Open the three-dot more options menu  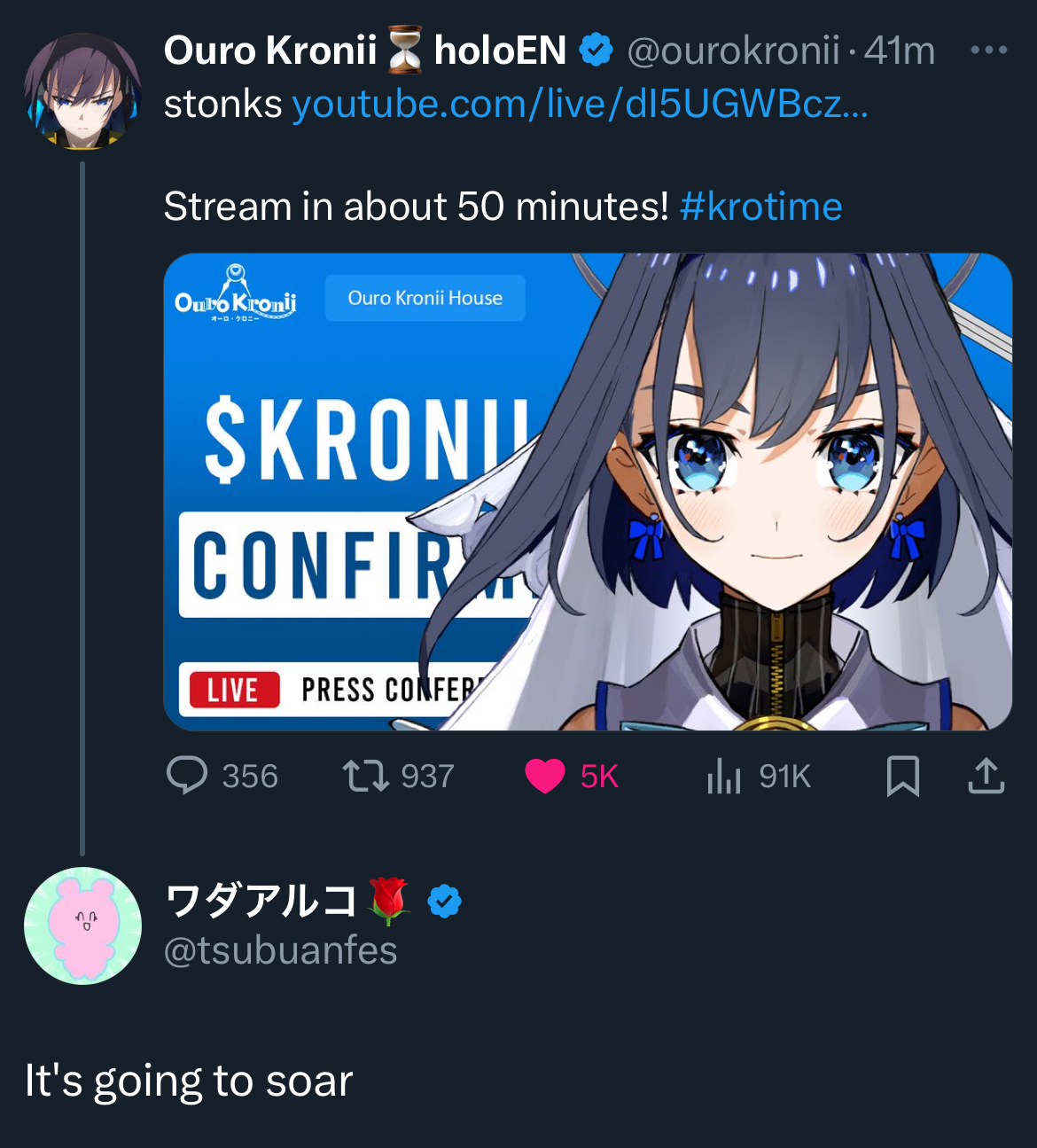(988, 50)
